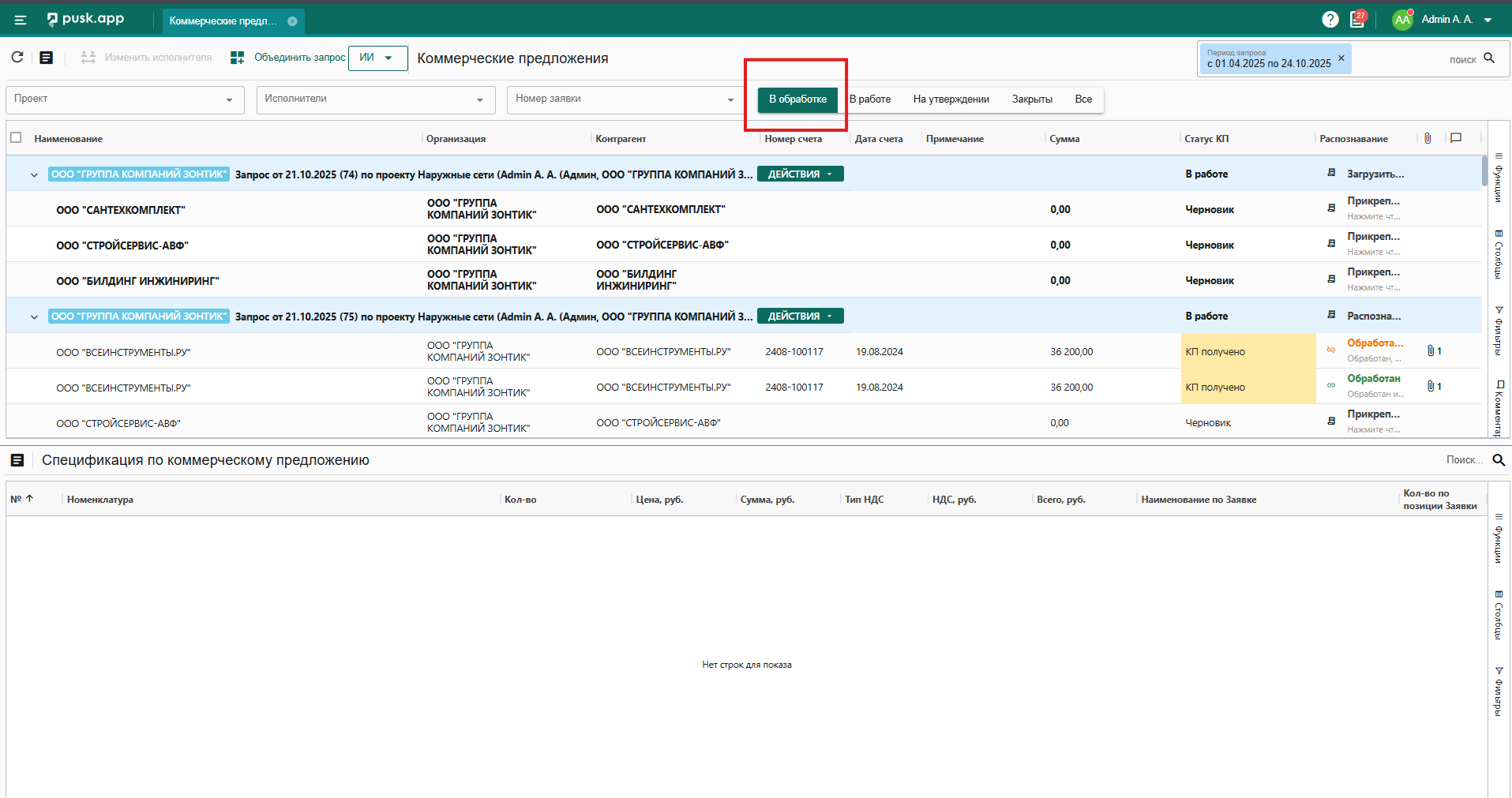Switch to the На утверждении tab
1512x798 pixels.
coord(951,99)
